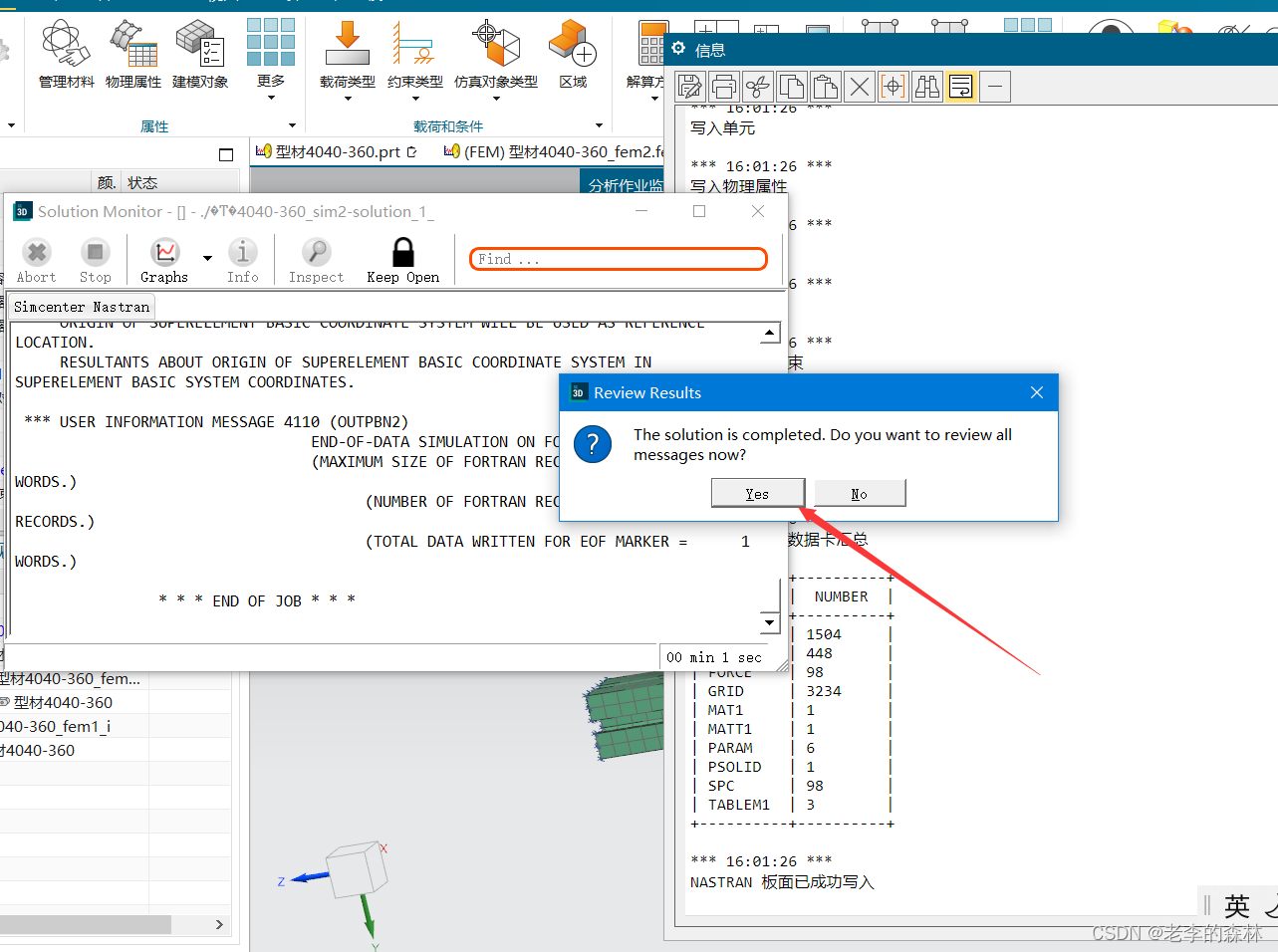Click the Solution Monitor scroll down arrow

coord(770,623)
